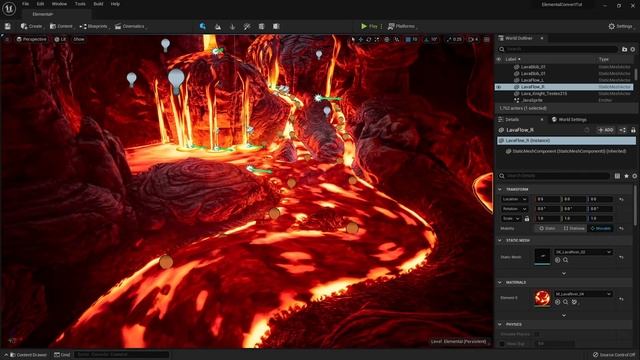
Task: Set Mobility to Static
Action: (x=547, y=228)
